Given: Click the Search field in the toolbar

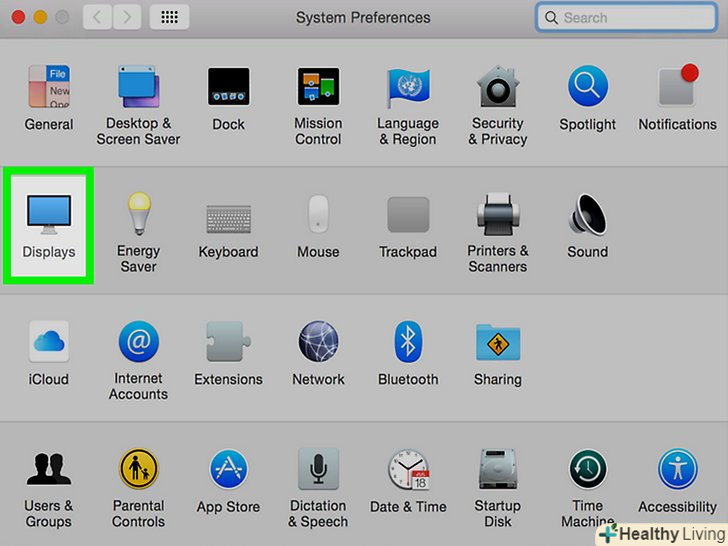Looking at the screenshot, I should click(626, 18).
